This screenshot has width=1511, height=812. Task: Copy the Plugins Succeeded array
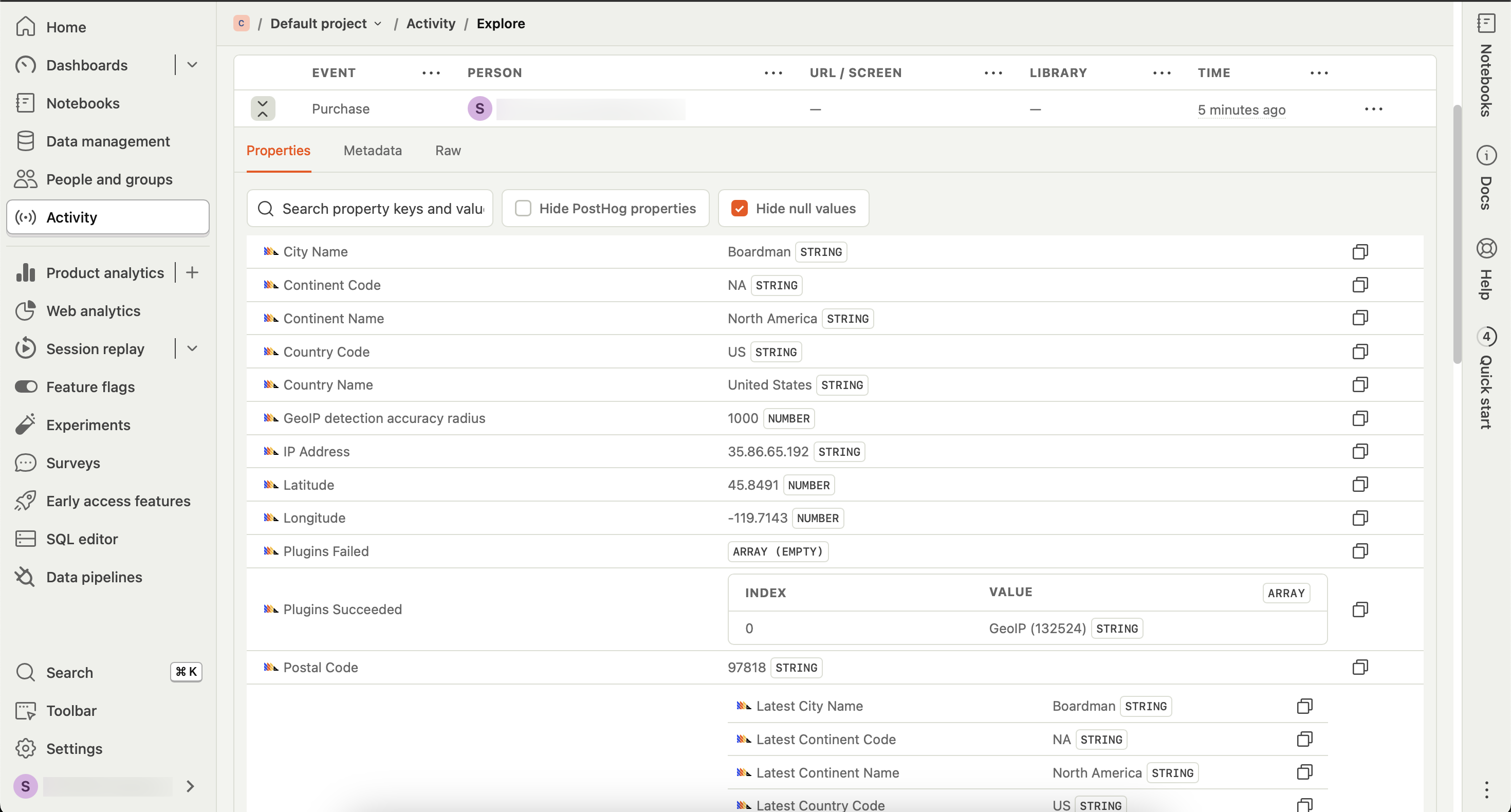click(1360, 610)
